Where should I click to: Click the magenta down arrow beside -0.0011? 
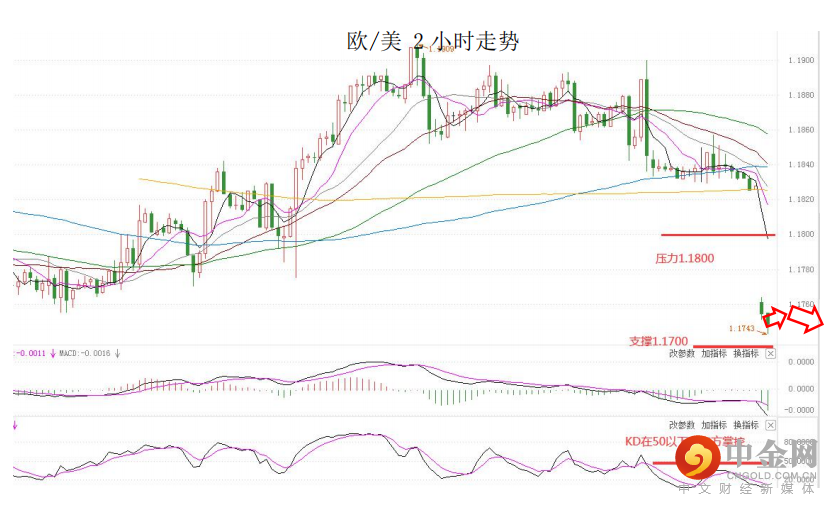[53, 353]
